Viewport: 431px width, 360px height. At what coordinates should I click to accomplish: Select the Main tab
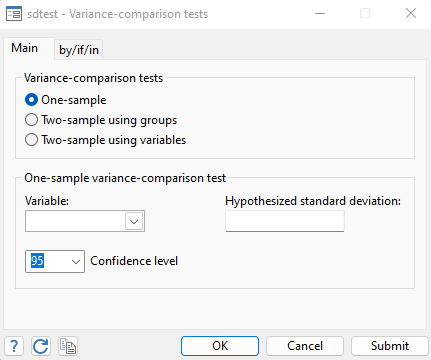click(x=25, y=48)
